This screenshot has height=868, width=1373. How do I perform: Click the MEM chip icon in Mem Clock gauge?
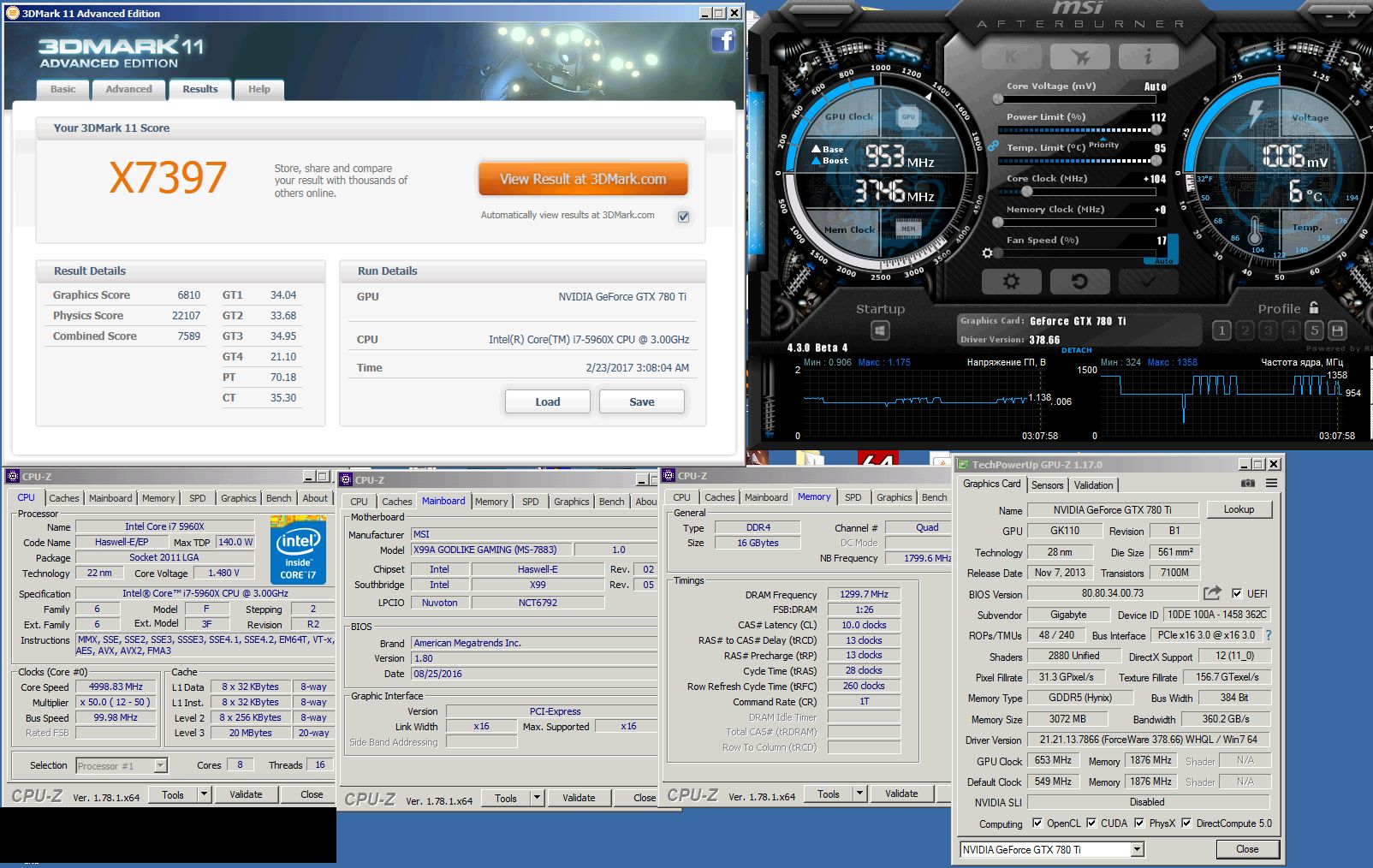[908, 229]
